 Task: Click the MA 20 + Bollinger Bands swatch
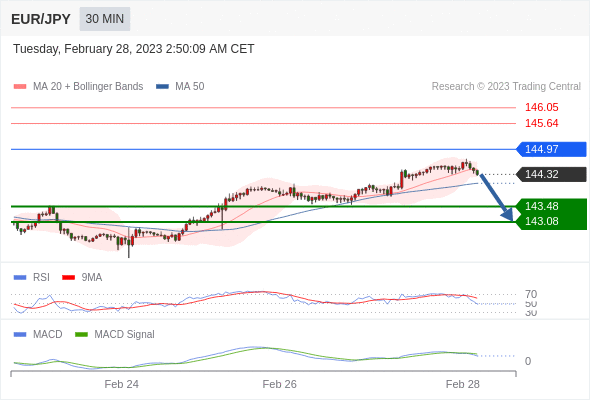(20, 87)
